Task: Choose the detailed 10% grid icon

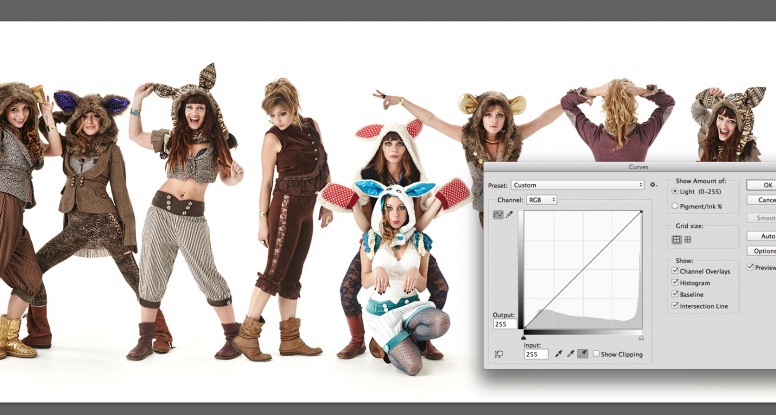Action: pyautogui.click(x=687, y=239)
